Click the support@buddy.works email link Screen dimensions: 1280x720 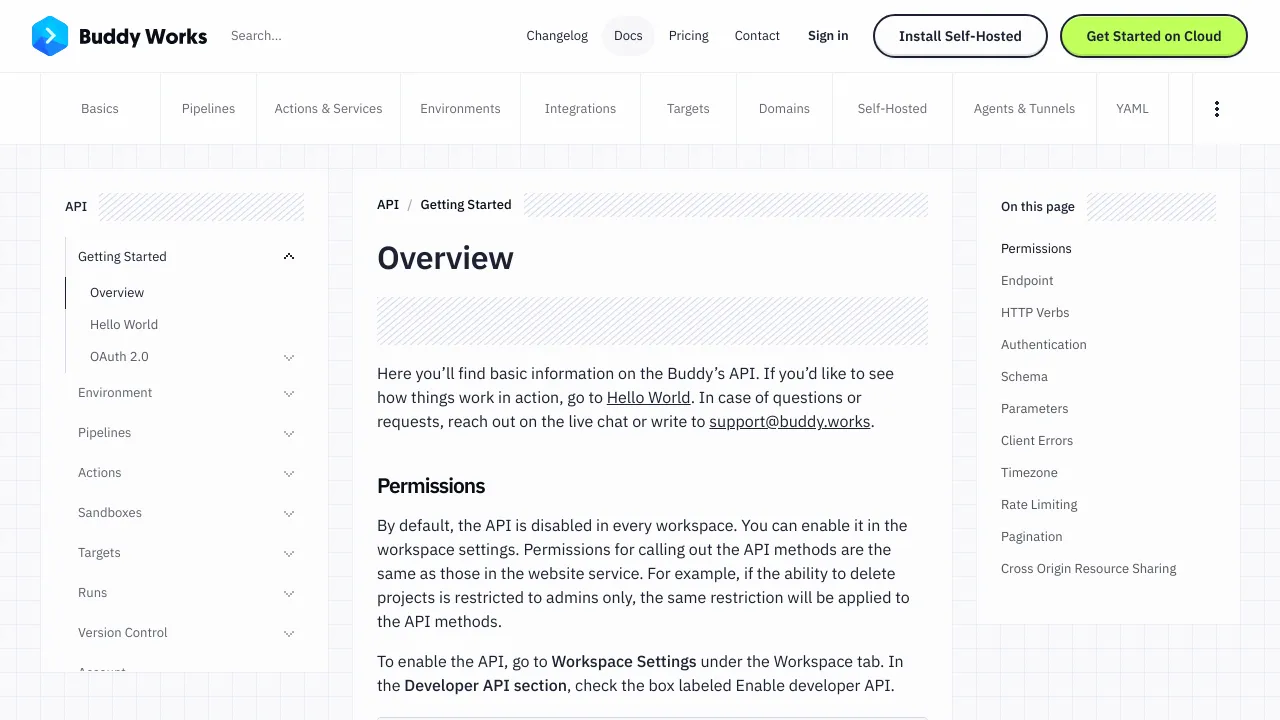(790, 421)
